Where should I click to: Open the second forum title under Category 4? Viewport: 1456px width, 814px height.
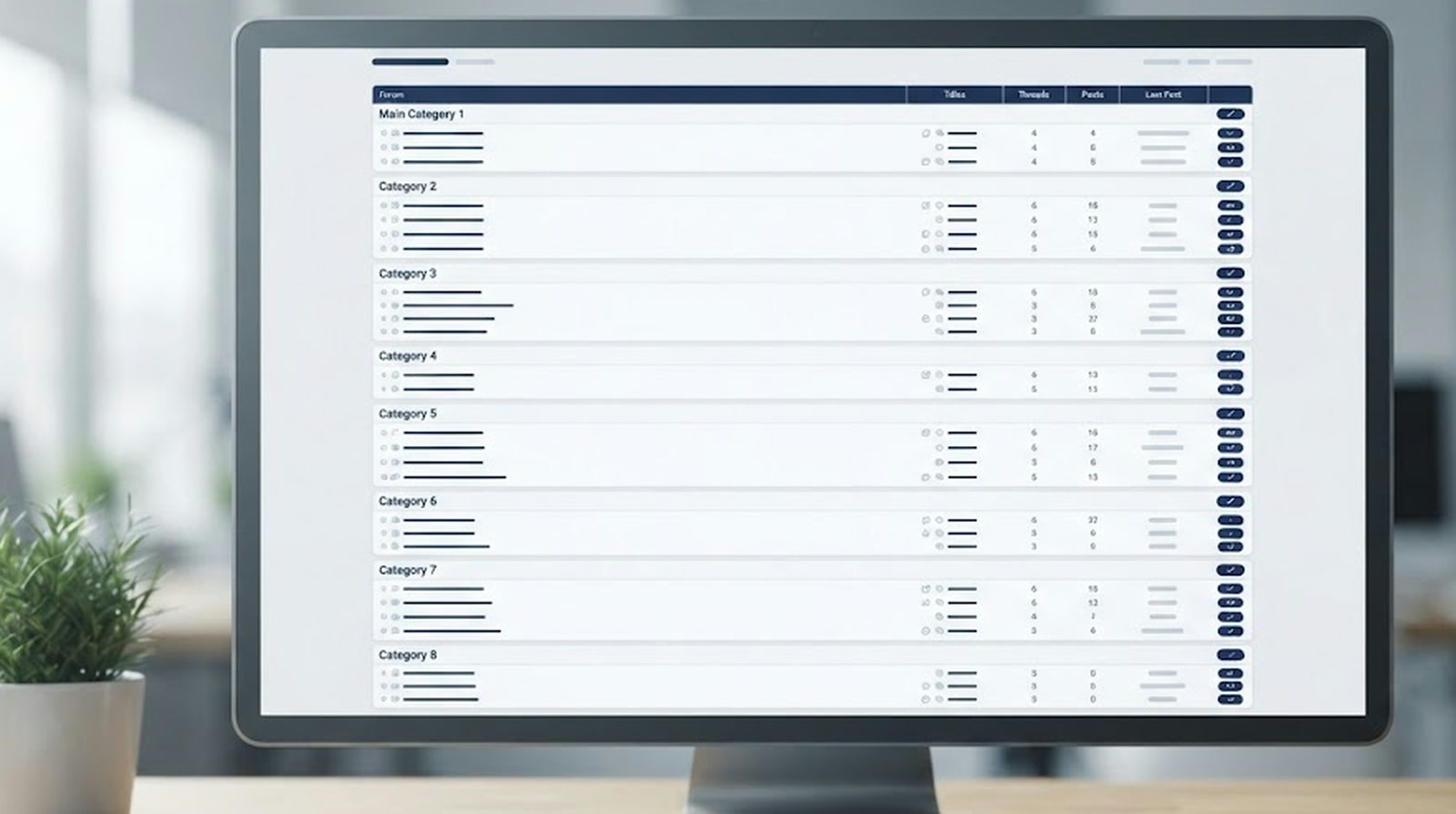[439, 390]
